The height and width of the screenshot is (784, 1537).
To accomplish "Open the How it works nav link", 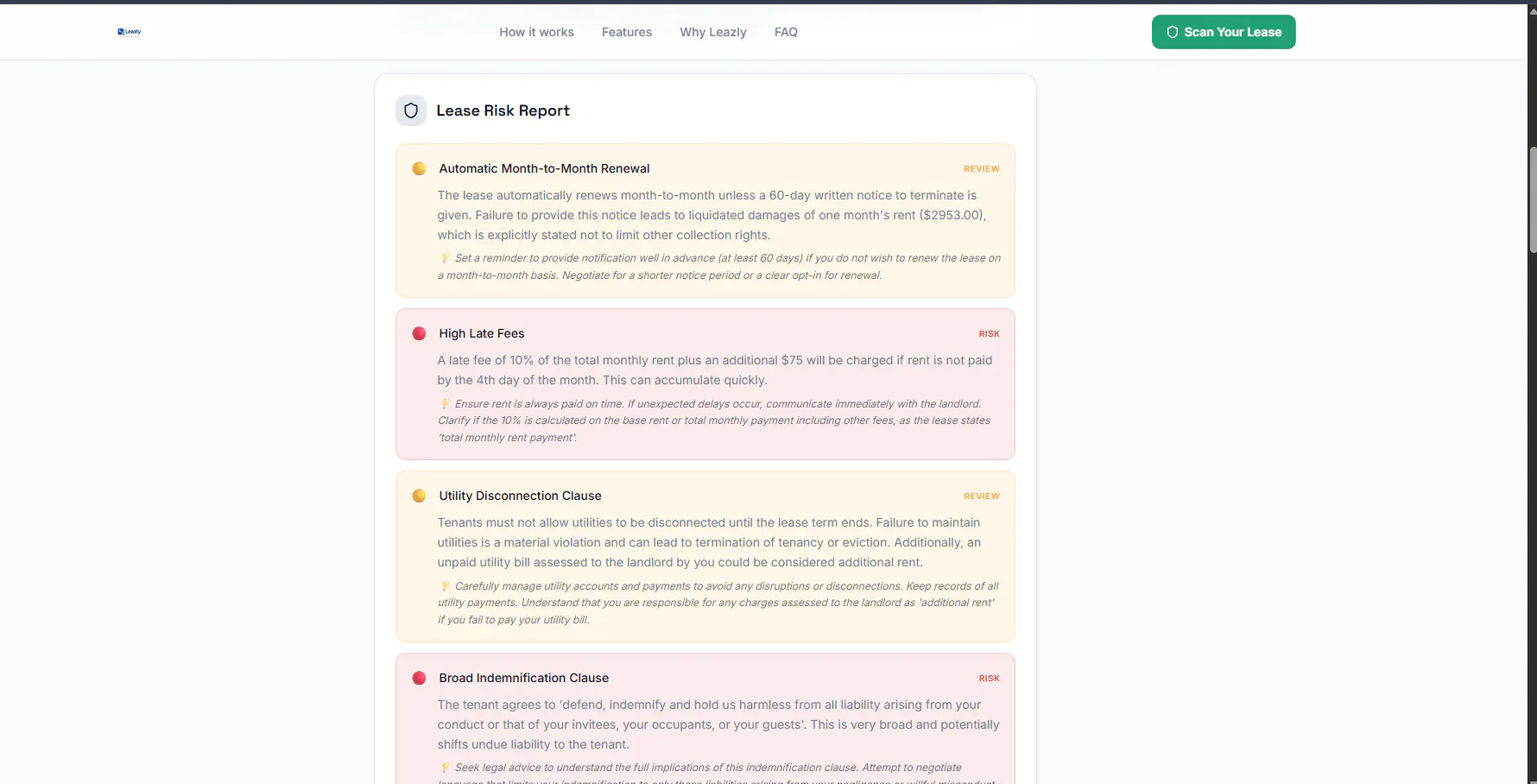I will 536,32.
